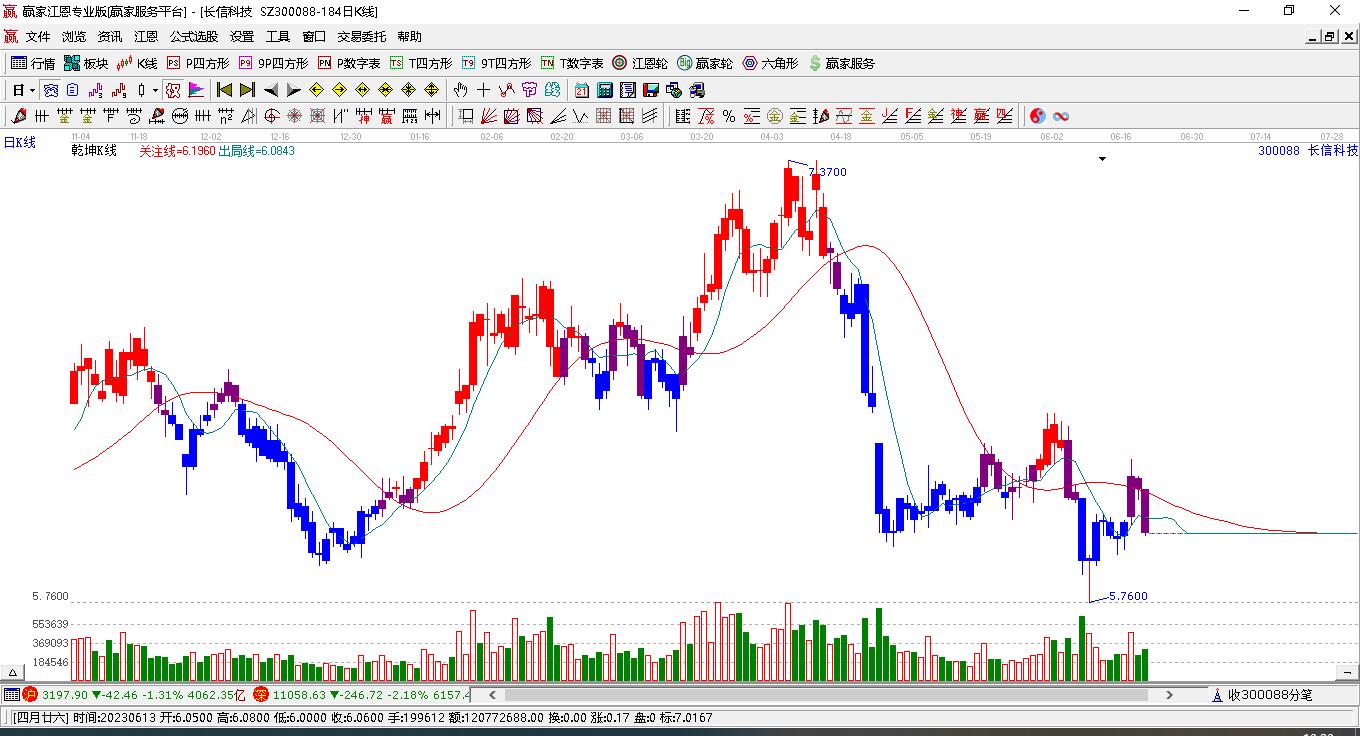Open the P数字表 number table
Image resolution: width=1360 pixels, height=736 pixels.
click(349, 63)
